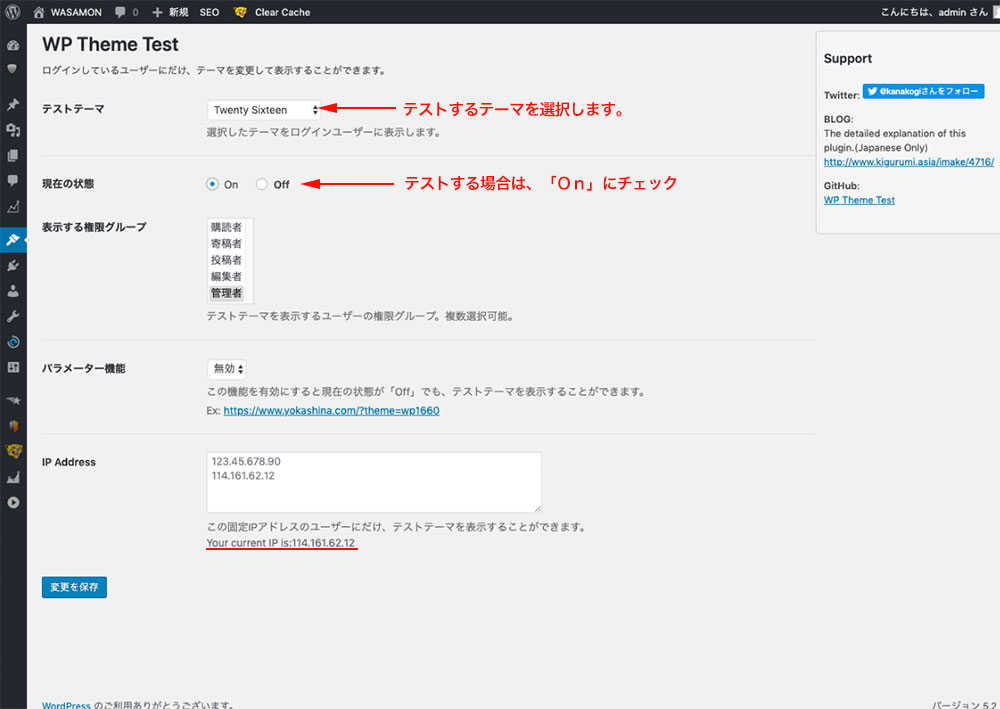Follow @kanakogi on Twitter button
Image resolution: width=1000 pixels, height=709 pixels.
923,91
